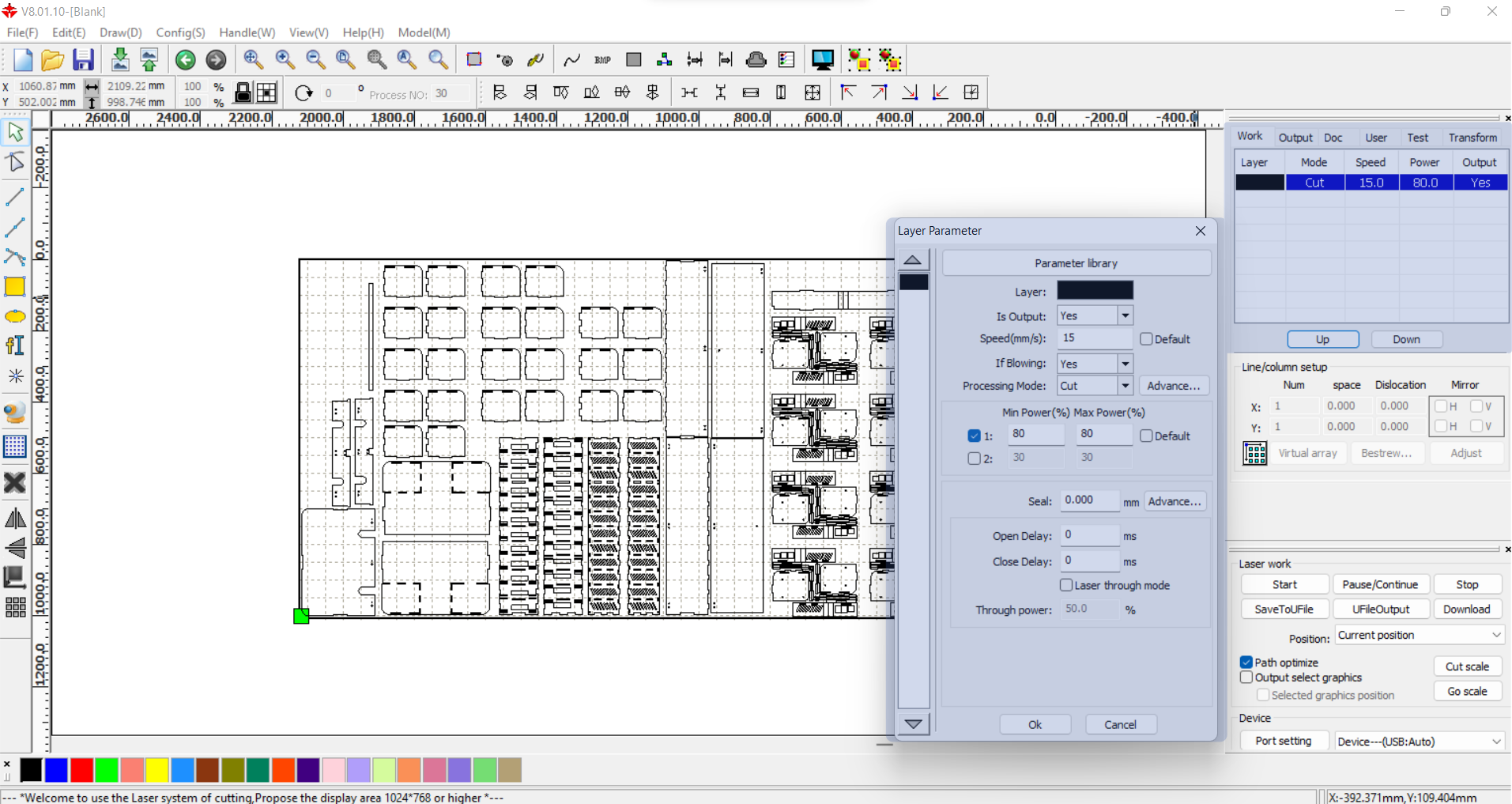Click the black Layer color box in dialog

click(1095, 291)
